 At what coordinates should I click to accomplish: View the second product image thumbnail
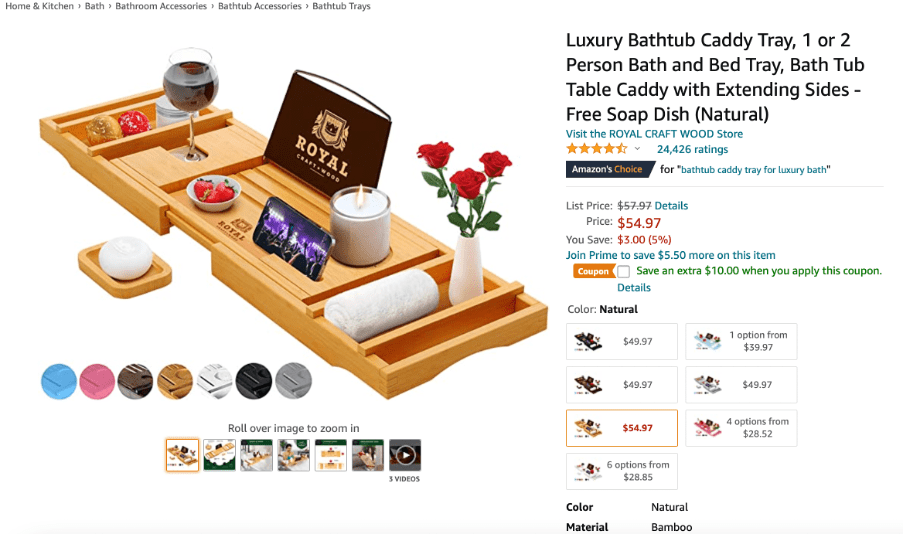tap(220, 455)
